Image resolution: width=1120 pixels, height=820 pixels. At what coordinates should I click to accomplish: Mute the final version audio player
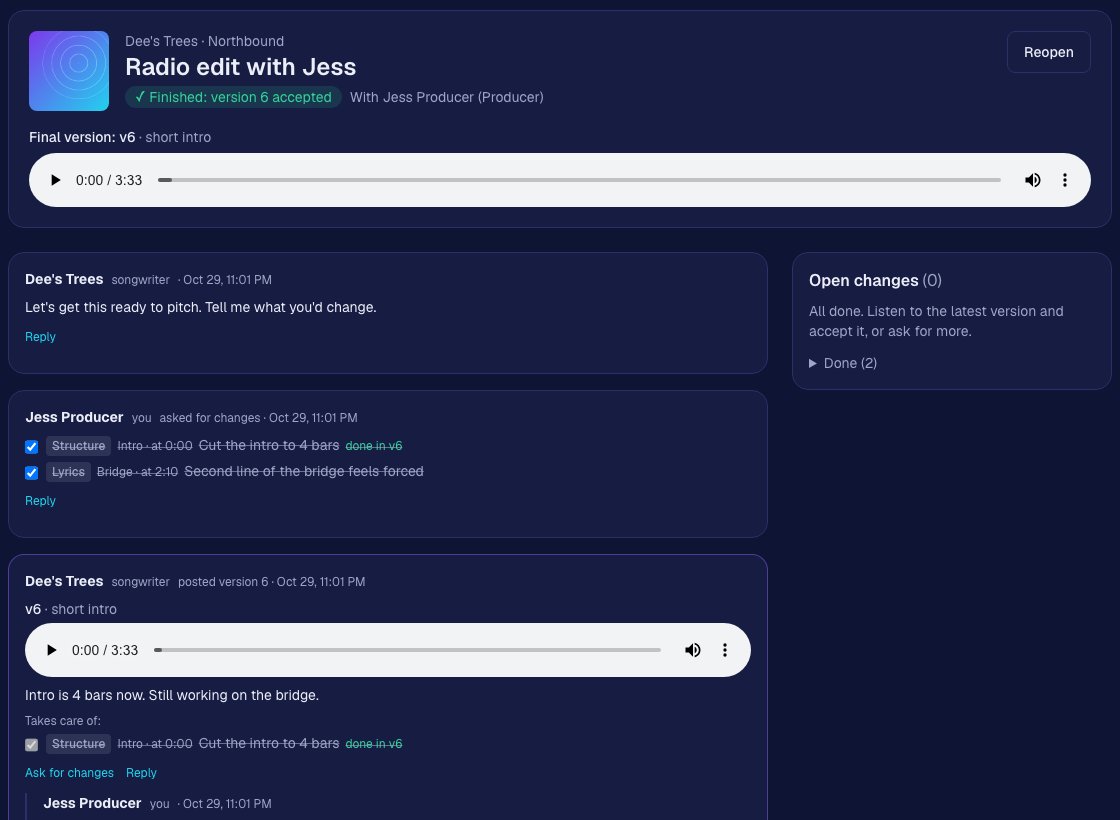click(1032, 180)
